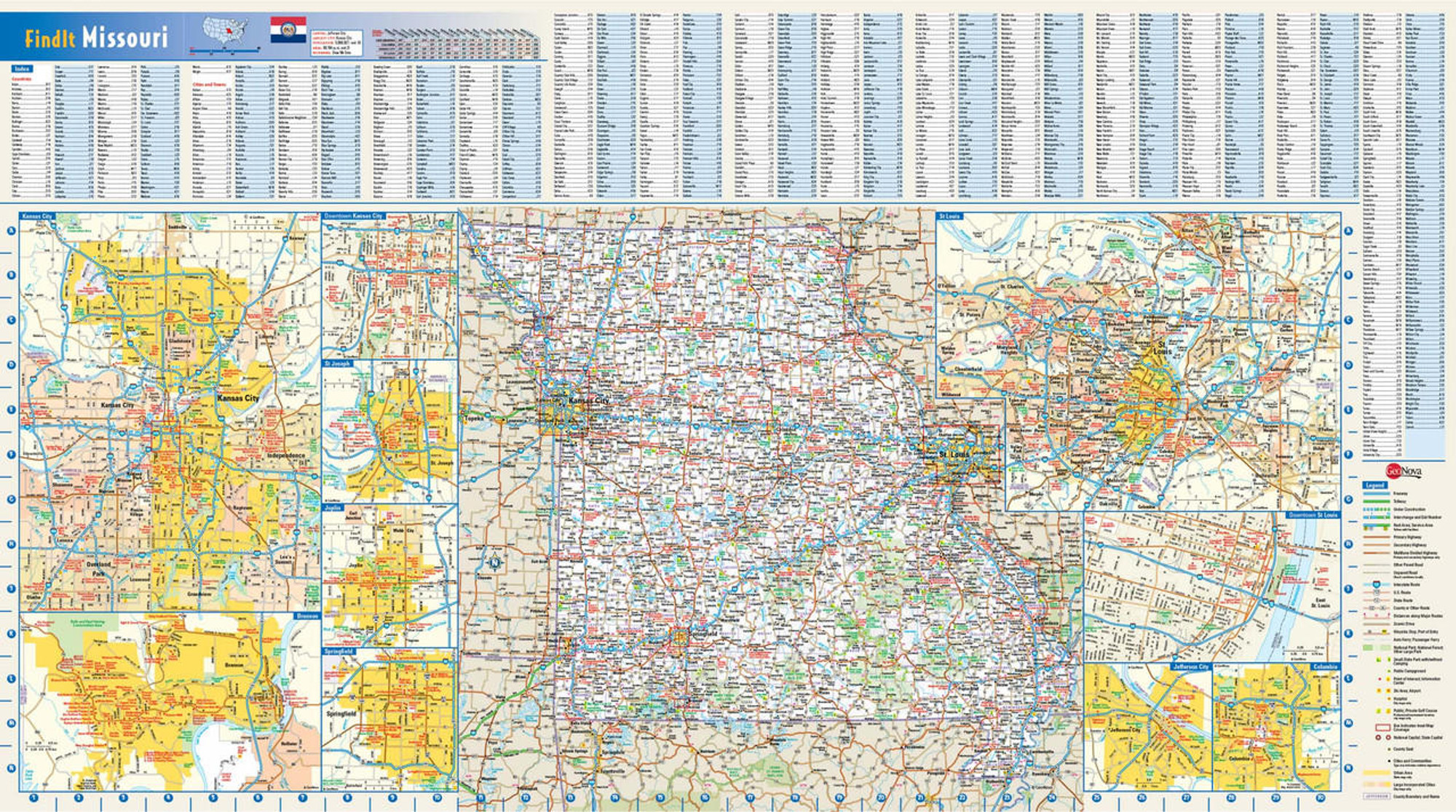1456x812 pixels.
Task: Click the blue Legend header
Action: [x=1374, y=485]
